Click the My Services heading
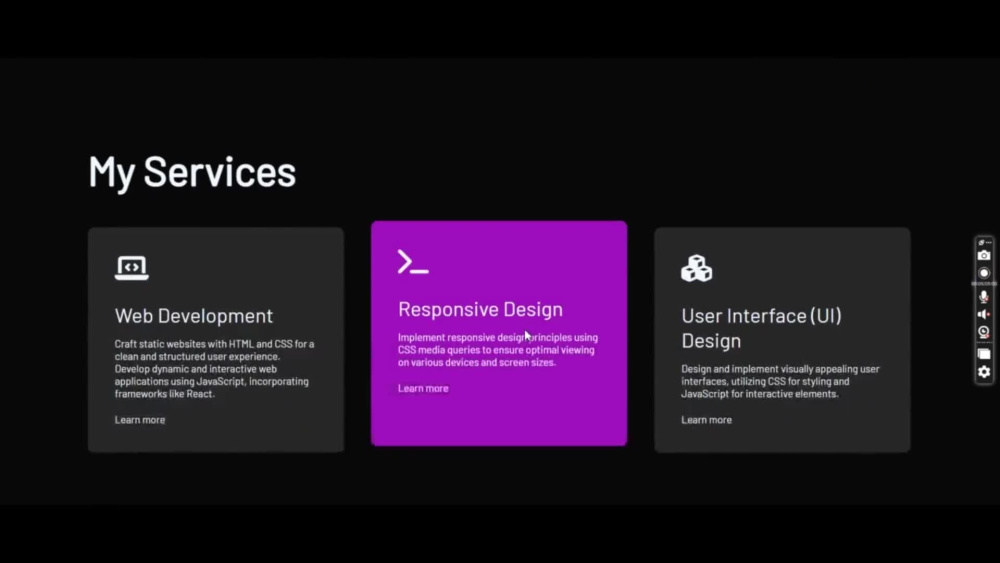 pyautogui.click(x=192, y=172)
